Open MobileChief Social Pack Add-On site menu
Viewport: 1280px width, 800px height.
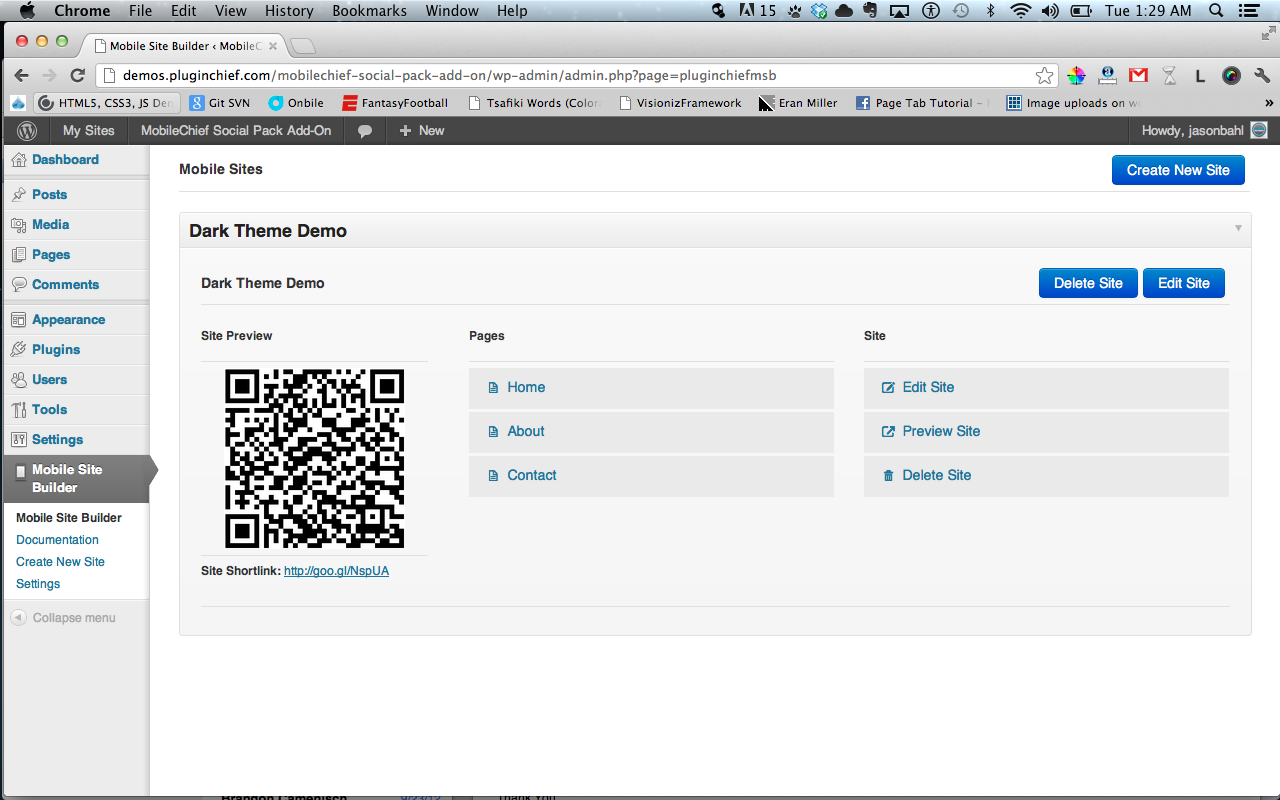coord(236,131)
